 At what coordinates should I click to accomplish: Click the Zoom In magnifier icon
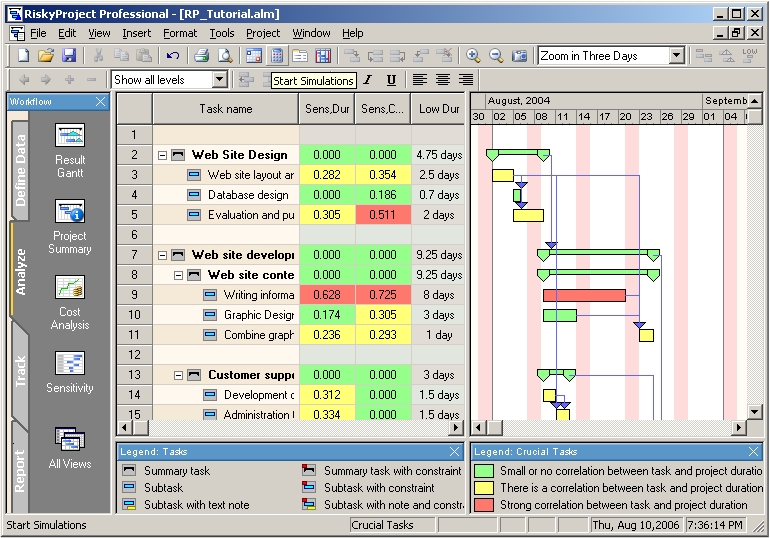click(473, 55)
